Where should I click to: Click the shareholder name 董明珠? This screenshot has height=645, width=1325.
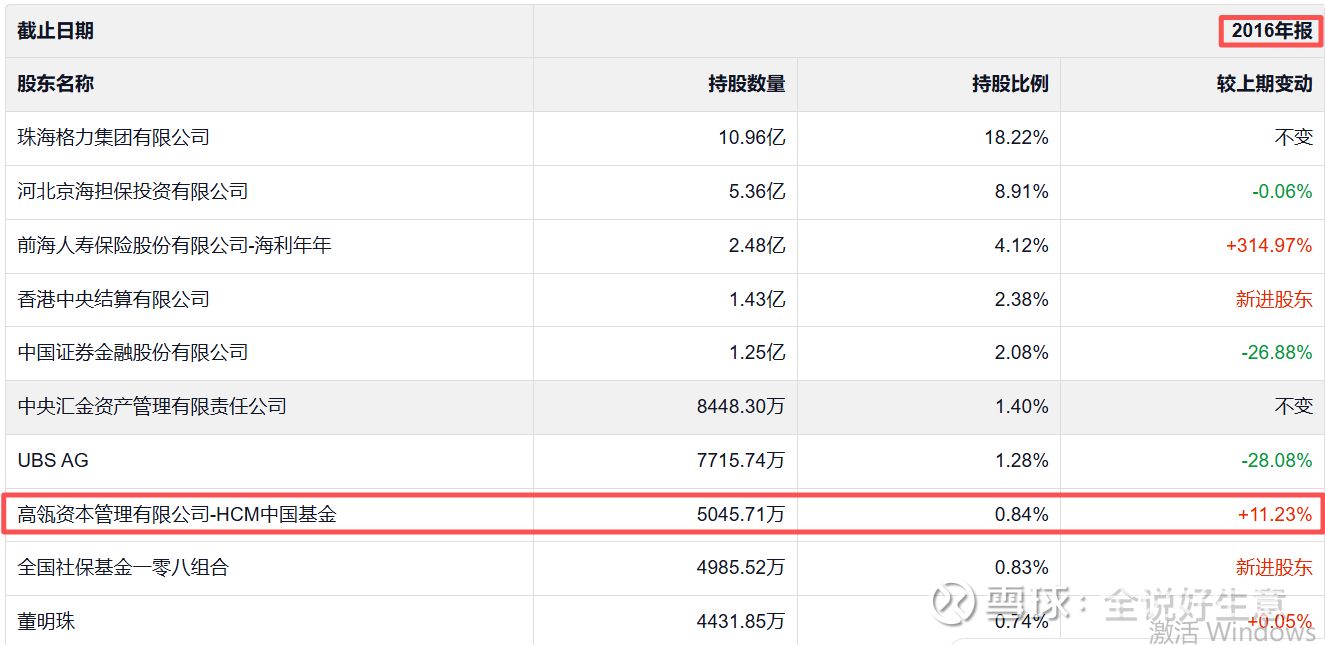(46, 621)
